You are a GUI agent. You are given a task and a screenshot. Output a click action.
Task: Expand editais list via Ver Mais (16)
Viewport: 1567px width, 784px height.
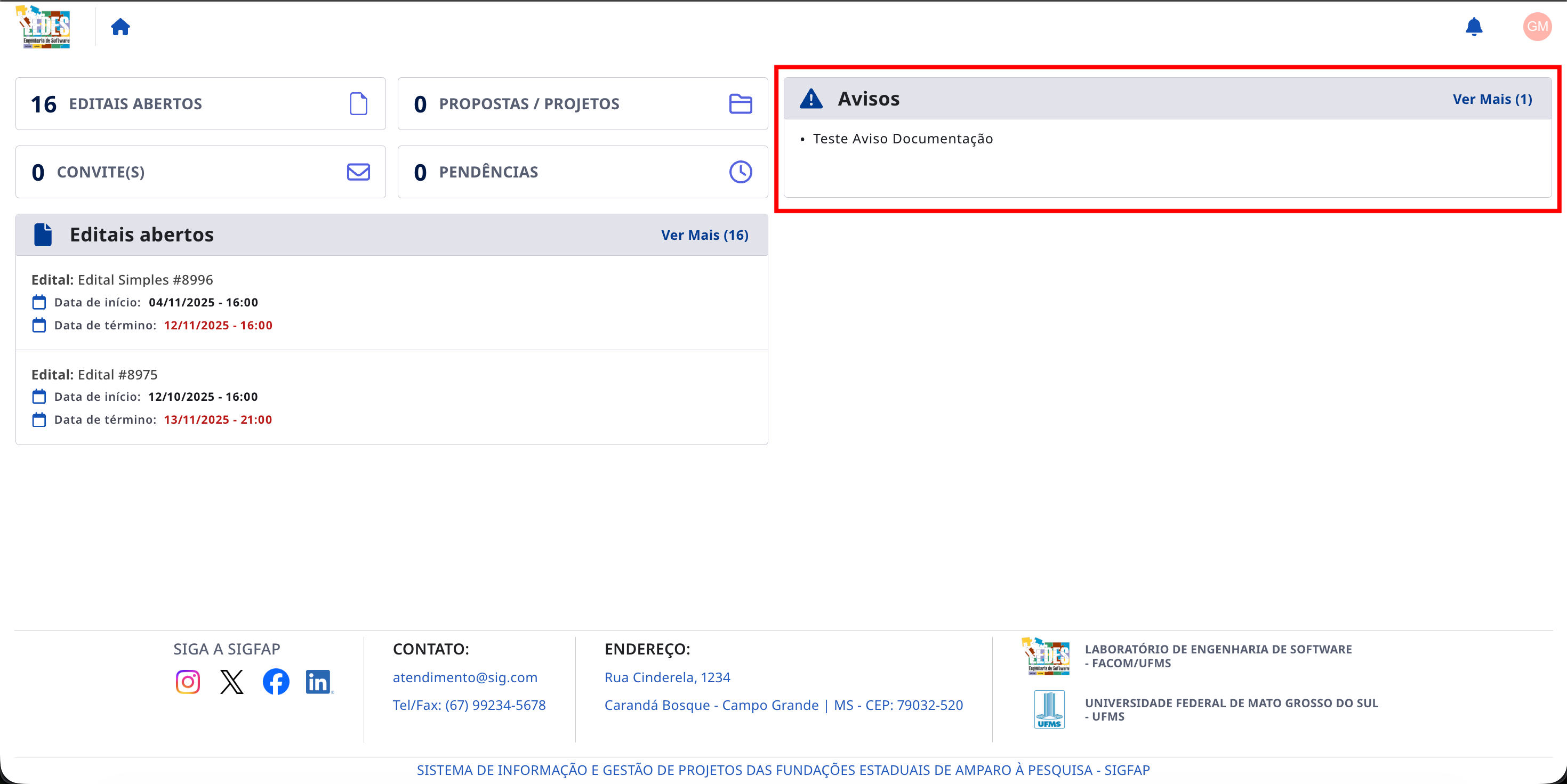tap(704, 235)
